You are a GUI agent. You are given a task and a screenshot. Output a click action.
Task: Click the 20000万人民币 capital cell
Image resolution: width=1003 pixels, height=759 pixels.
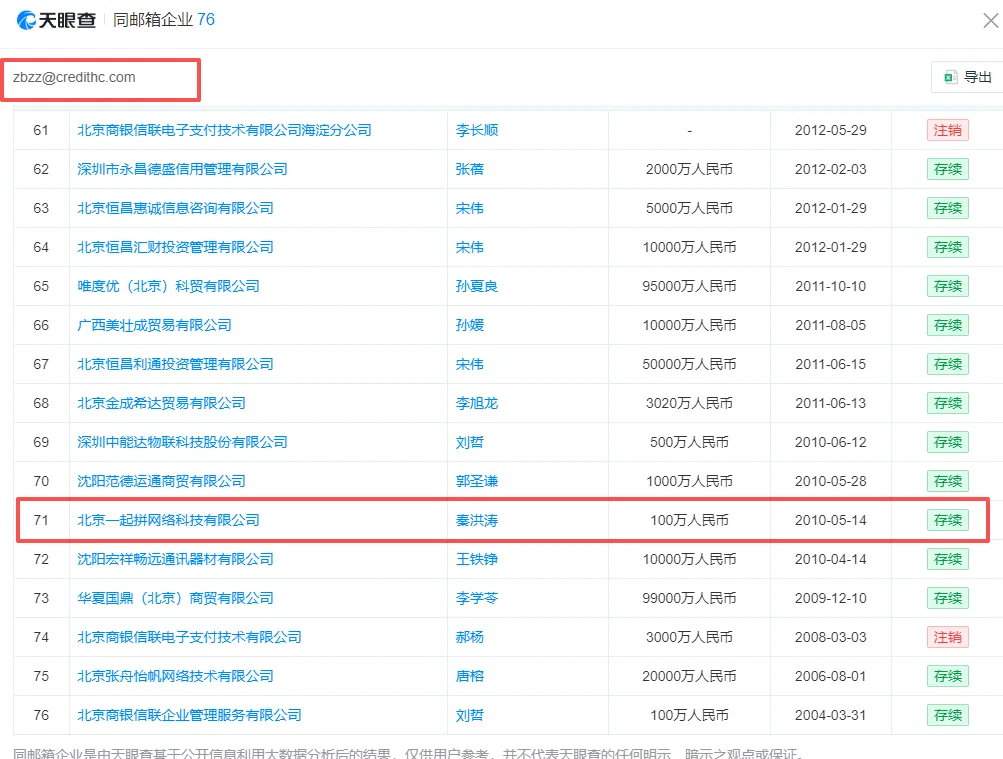(689, 677)
